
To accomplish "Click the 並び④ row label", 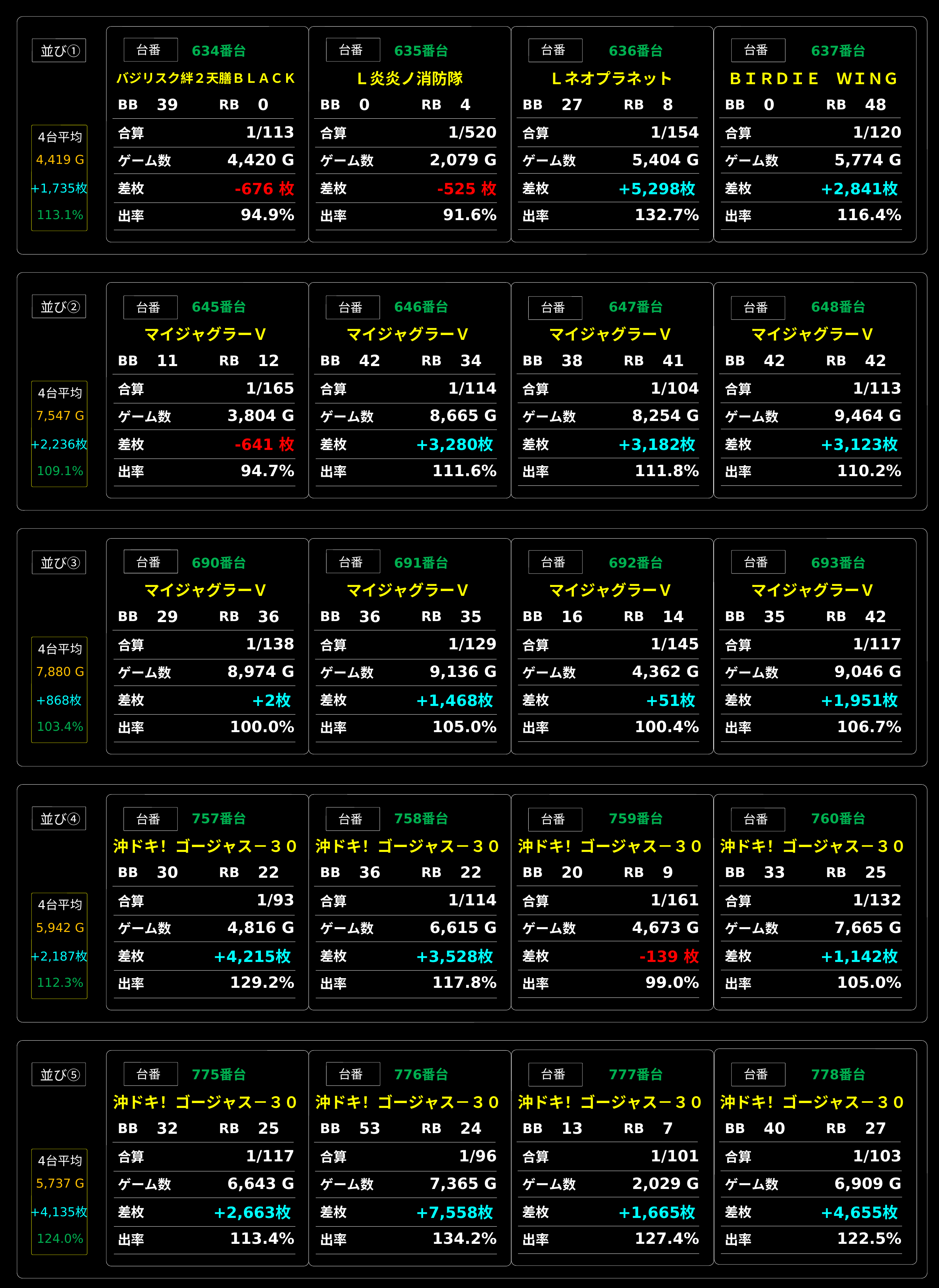I will 59,819.
